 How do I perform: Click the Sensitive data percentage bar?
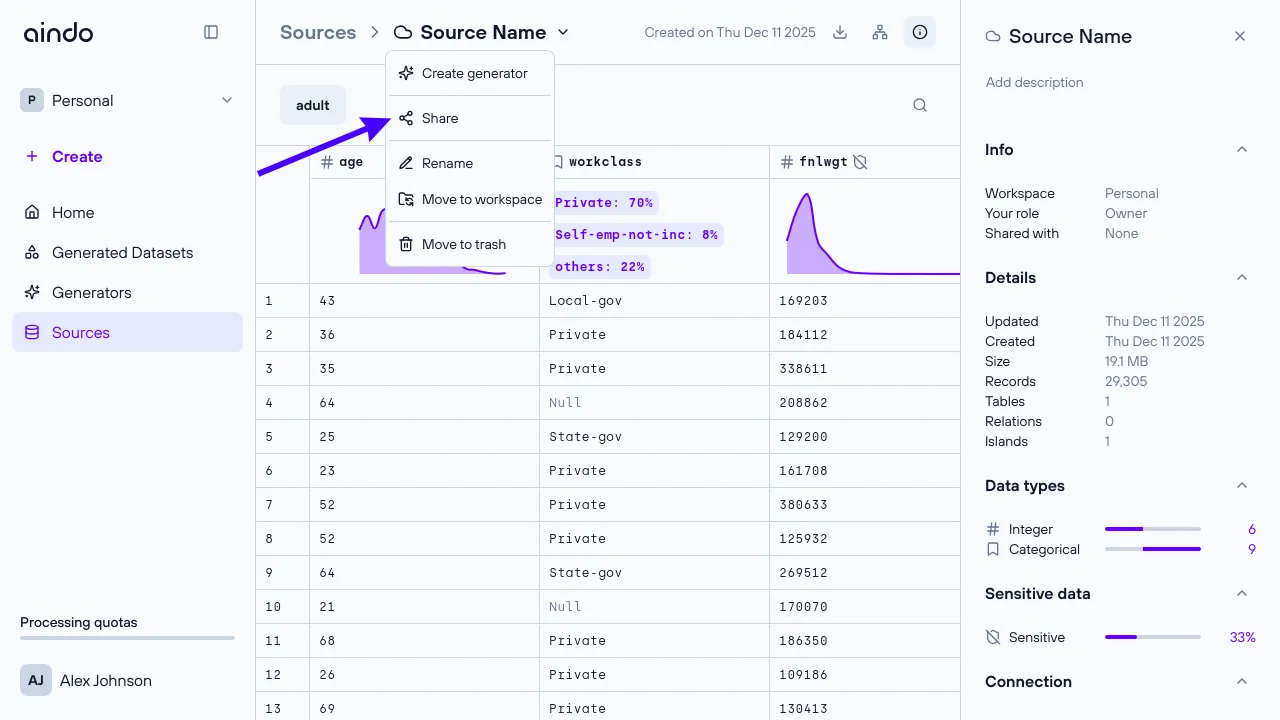(x=1152, y=637)
